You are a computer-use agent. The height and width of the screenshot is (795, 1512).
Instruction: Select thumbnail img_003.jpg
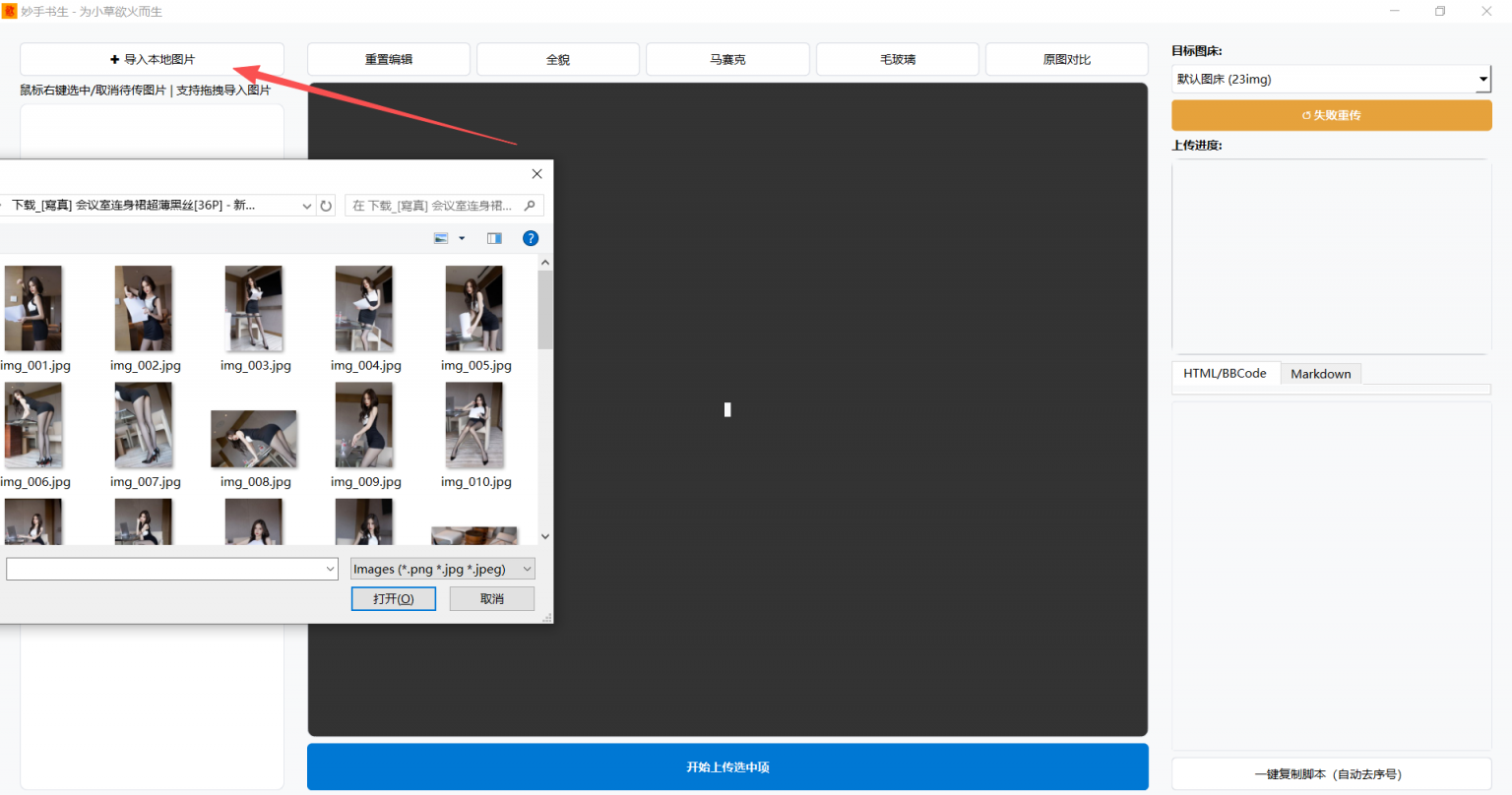coord(254,310)
